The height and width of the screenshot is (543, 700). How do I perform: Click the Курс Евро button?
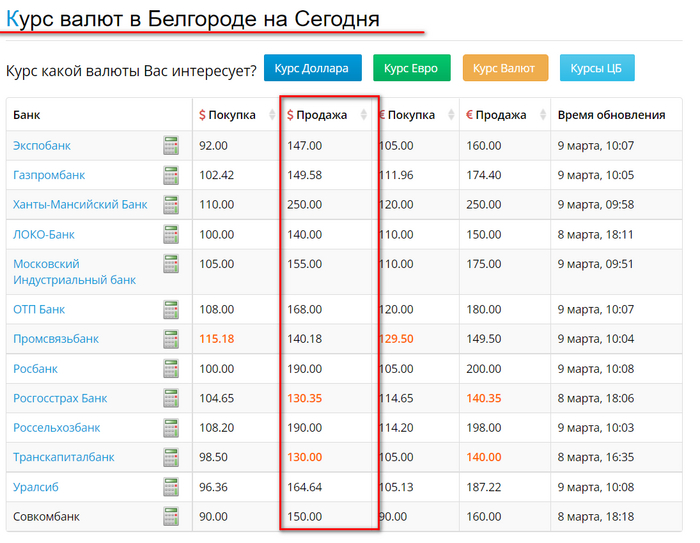[x=412, y=68]
